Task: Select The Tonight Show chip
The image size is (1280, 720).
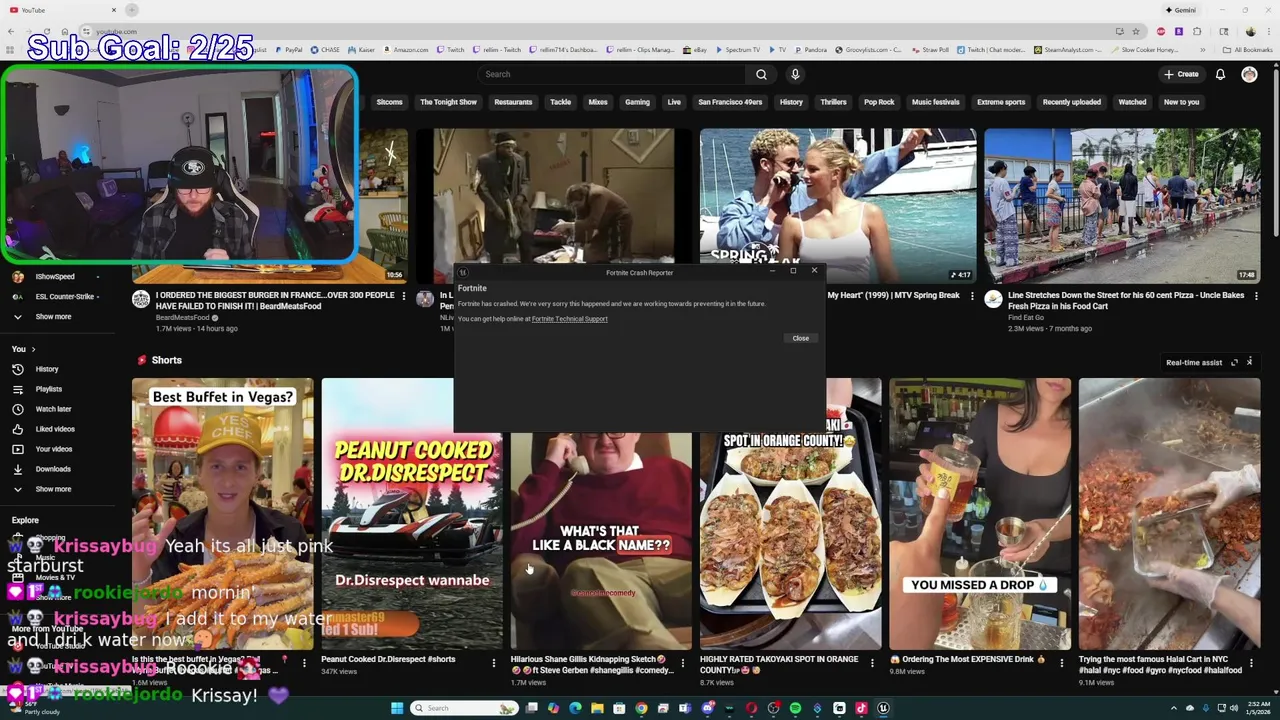Action: [x=448, y=102]
